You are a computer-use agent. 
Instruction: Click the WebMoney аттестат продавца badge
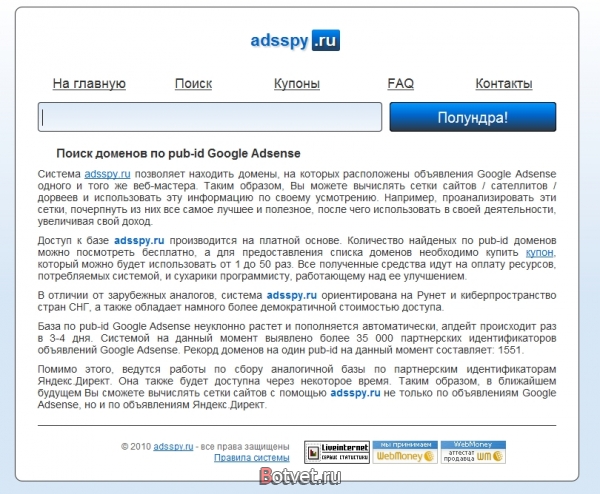[473, 452]
